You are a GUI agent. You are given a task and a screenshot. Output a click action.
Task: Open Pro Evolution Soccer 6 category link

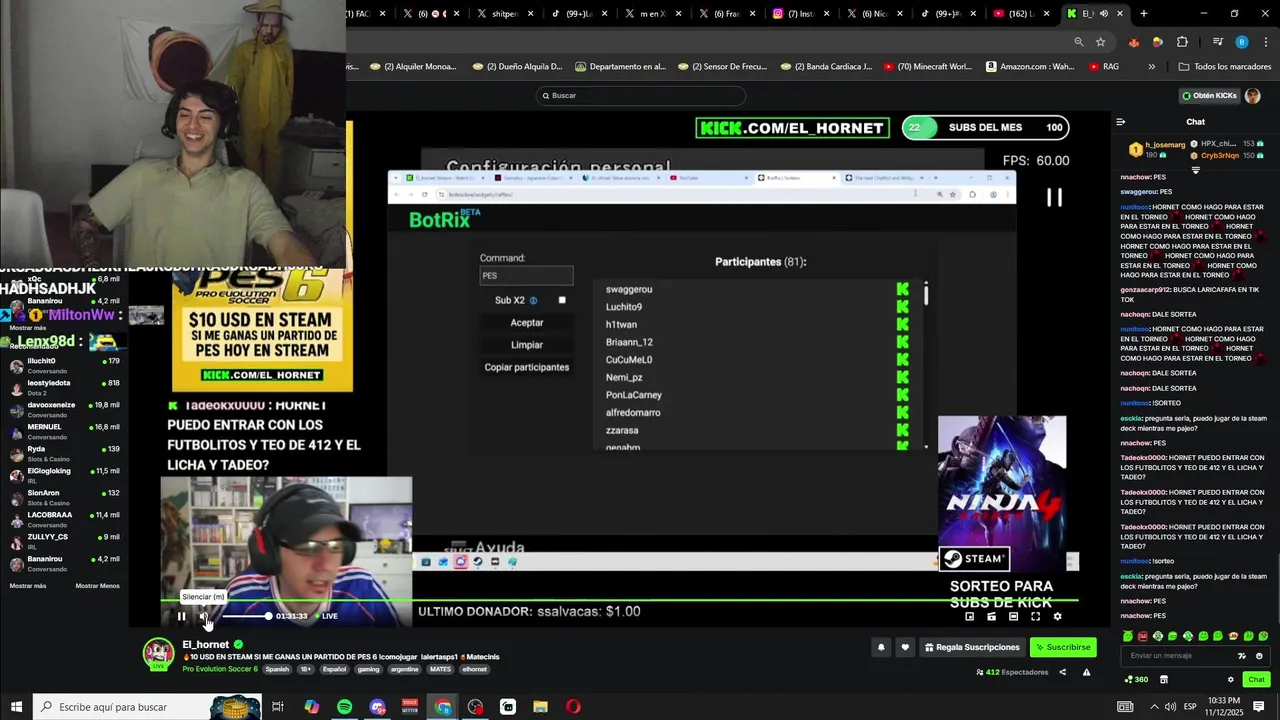pyautogui.click(x=220, y=669)
